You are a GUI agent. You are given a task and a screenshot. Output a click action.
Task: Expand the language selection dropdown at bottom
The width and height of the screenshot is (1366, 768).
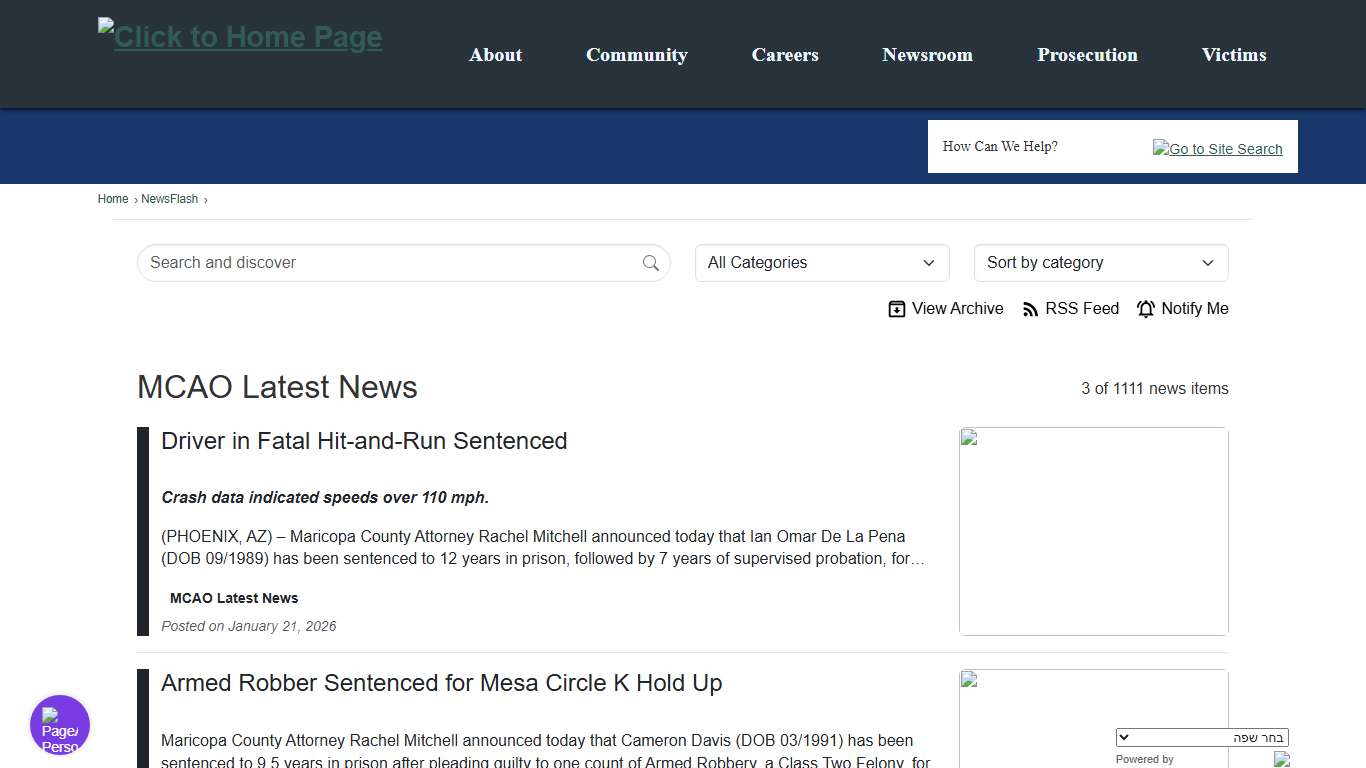point(1202,736)
